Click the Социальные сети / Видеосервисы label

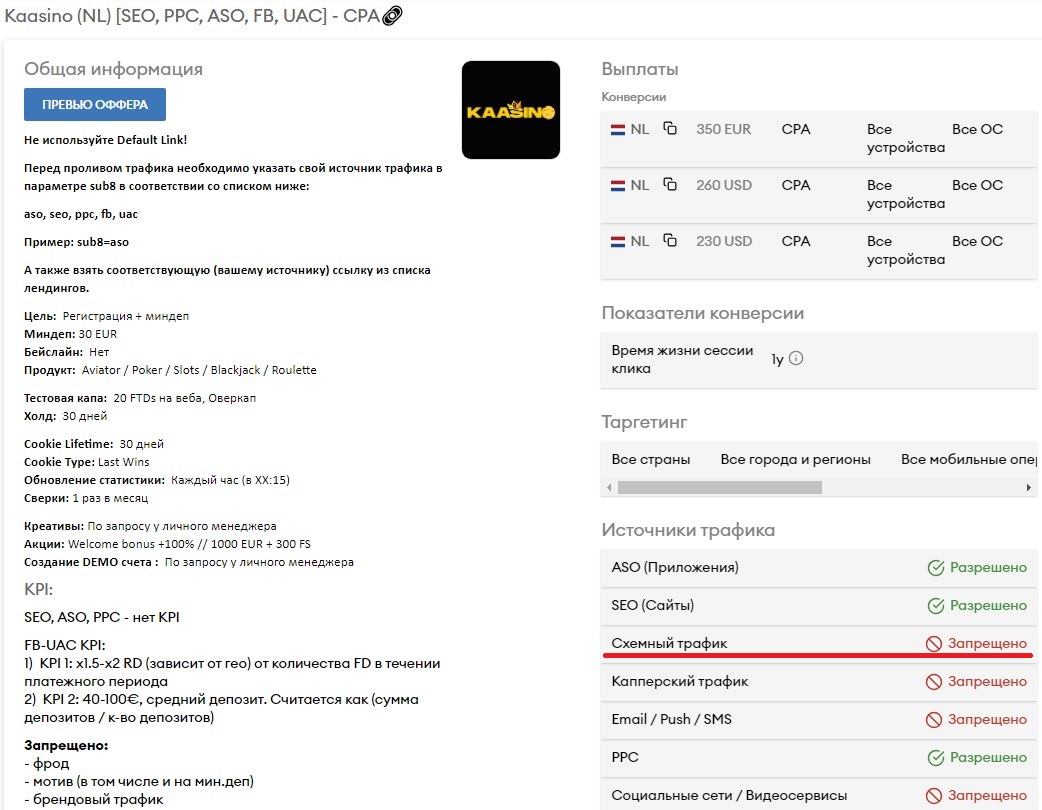point(729,795)
